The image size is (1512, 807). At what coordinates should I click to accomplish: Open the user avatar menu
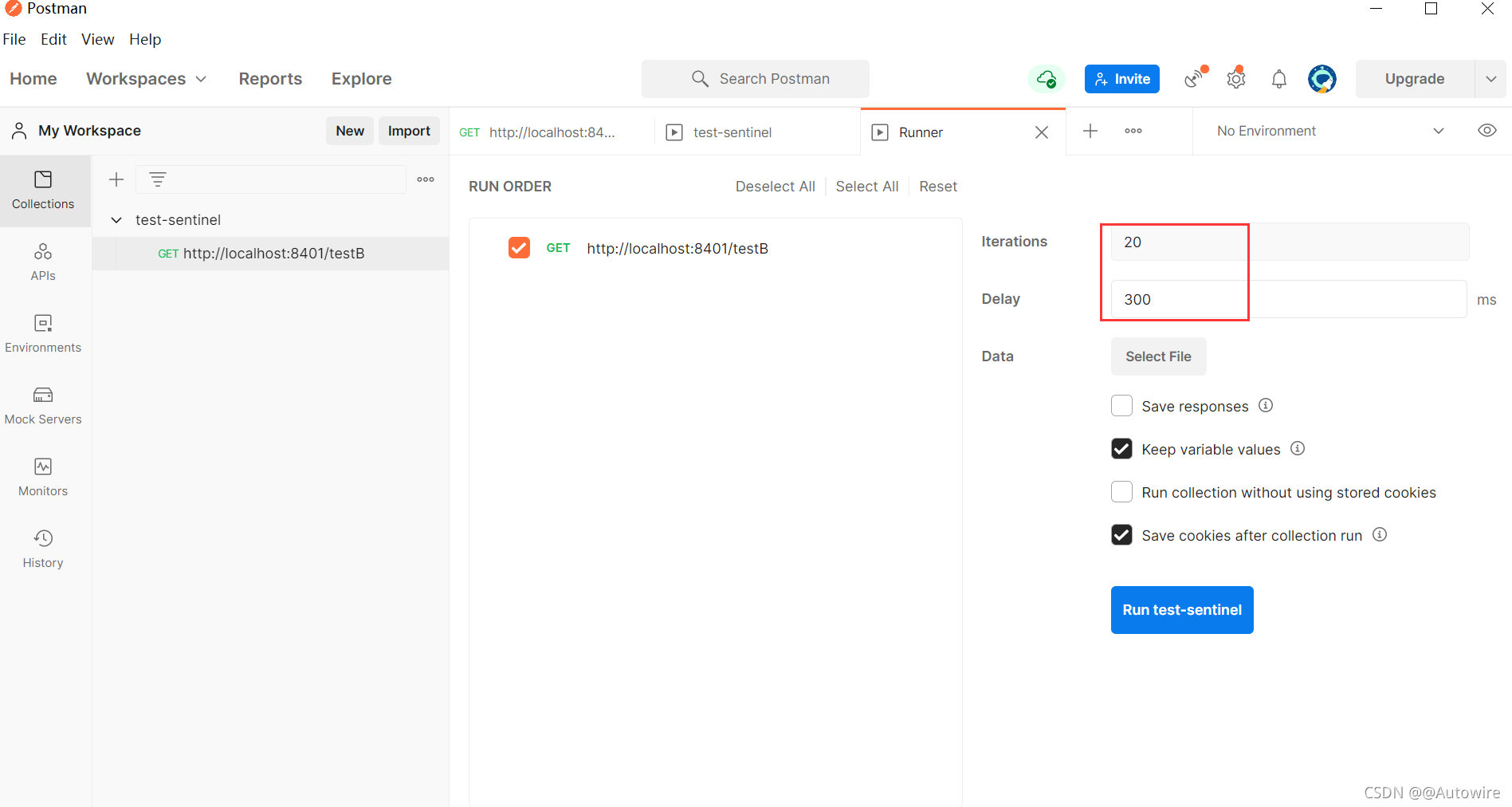pos(1322,79)
